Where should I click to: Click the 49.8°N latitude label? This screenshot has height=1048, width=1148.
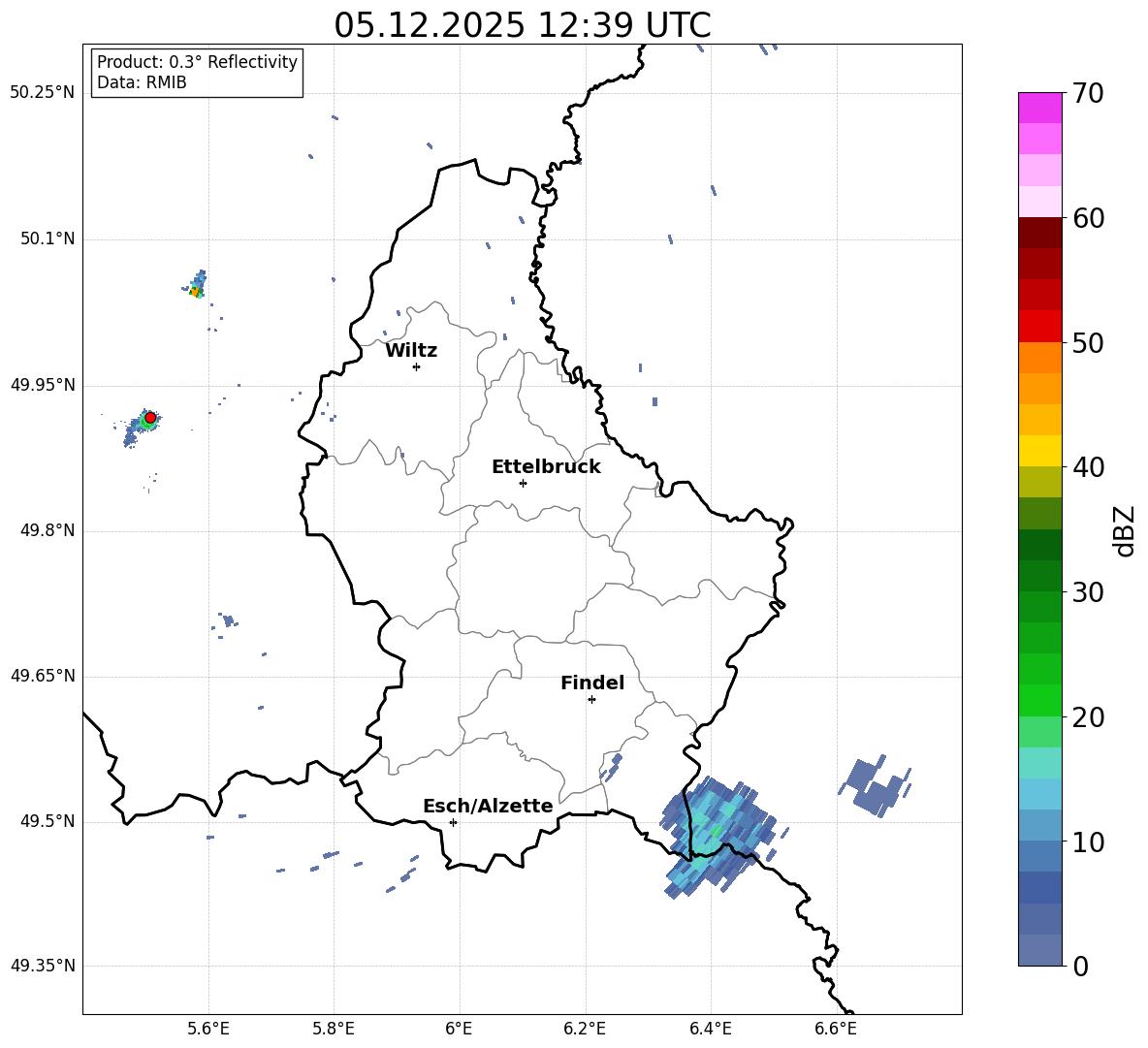(48, 530)
